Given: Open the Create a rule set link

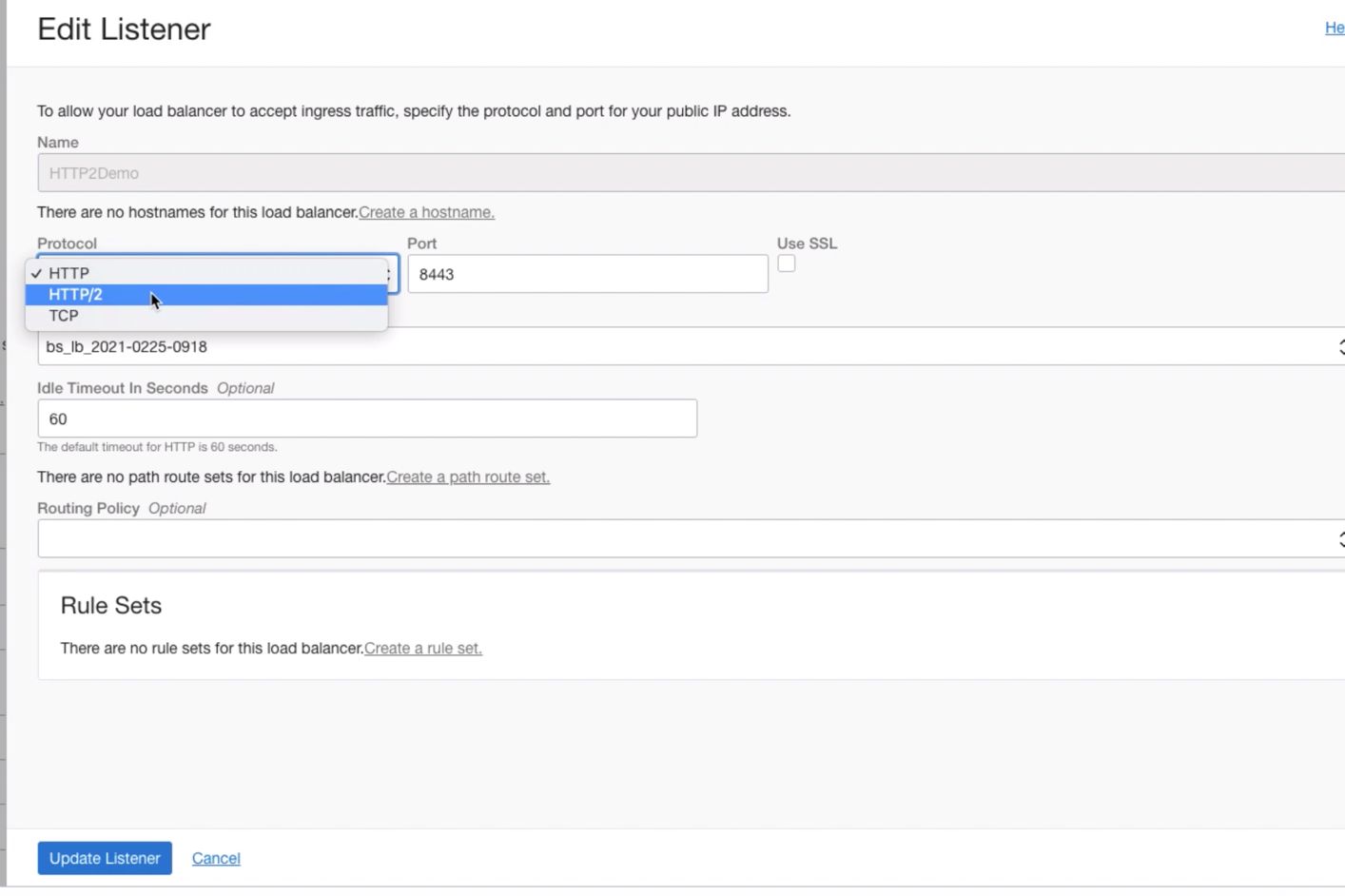Looking at the screenshot, I should coord(422,648).
